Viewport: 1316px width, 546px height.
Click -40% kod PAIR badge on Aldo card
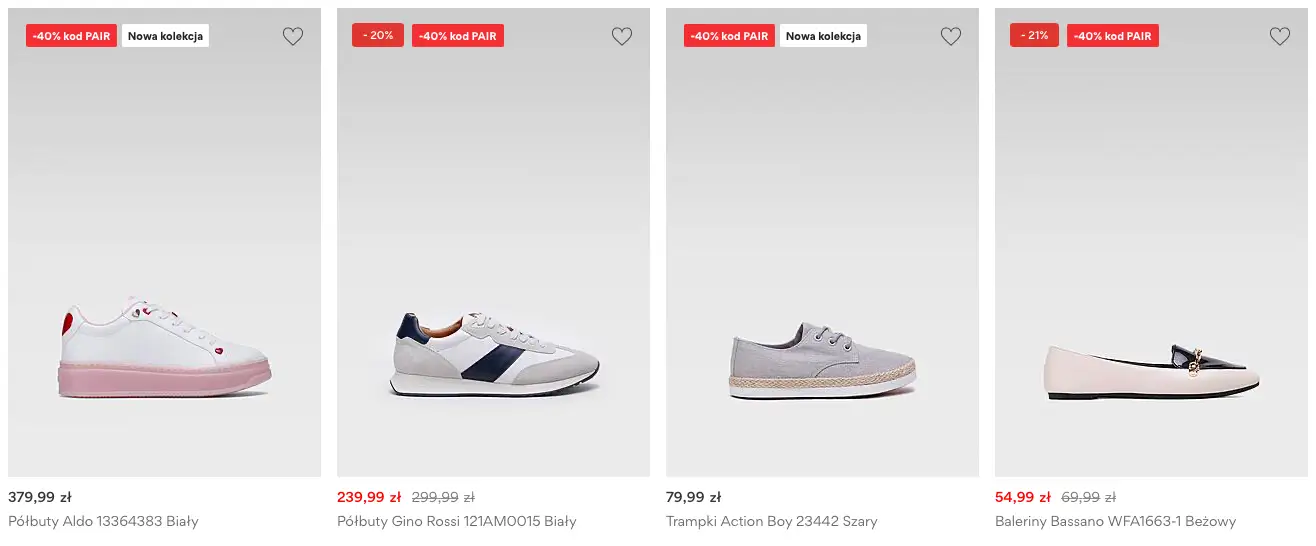(x=71, y=36)
